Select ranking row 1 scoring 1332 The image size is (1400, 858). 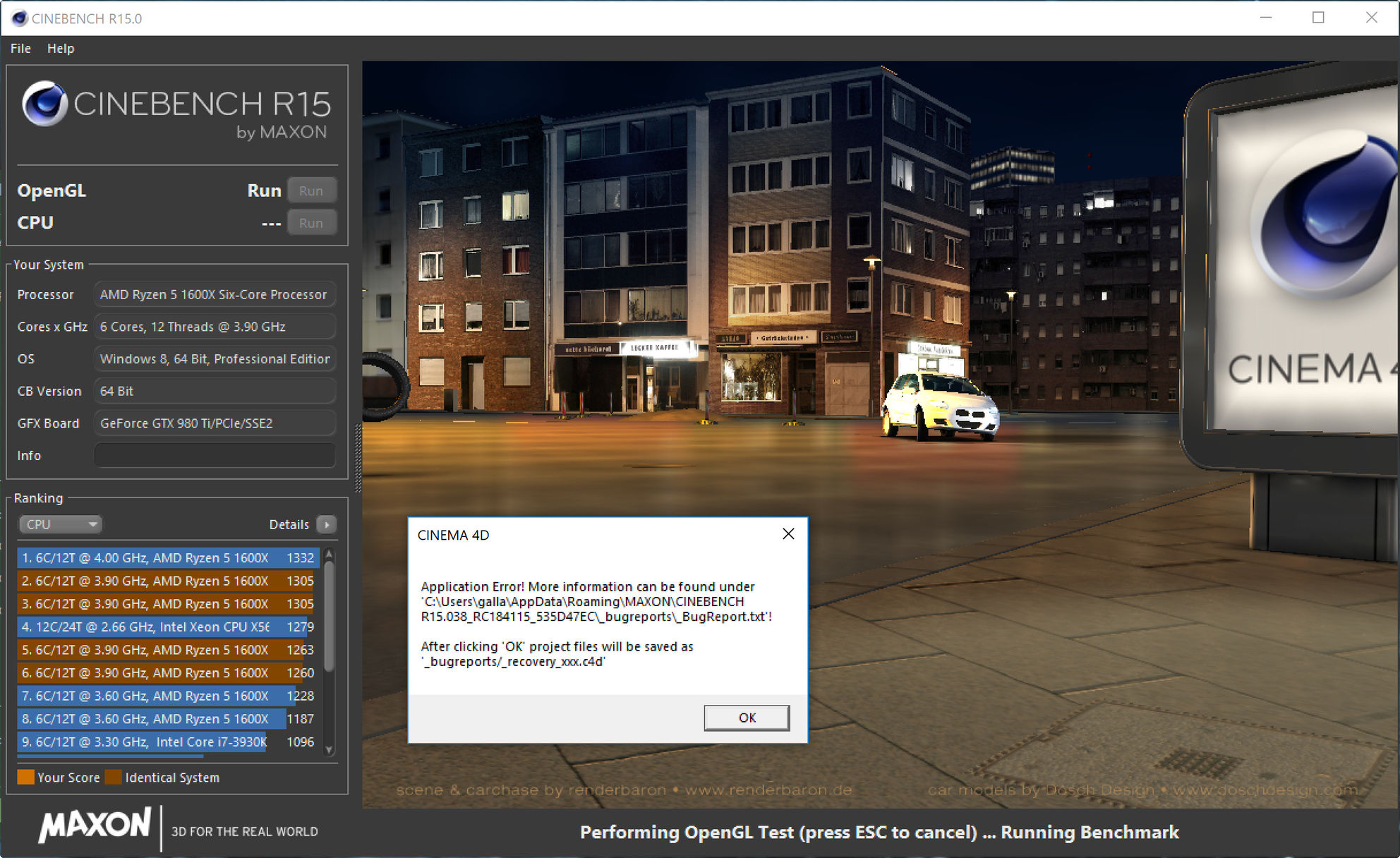point(168,557)
